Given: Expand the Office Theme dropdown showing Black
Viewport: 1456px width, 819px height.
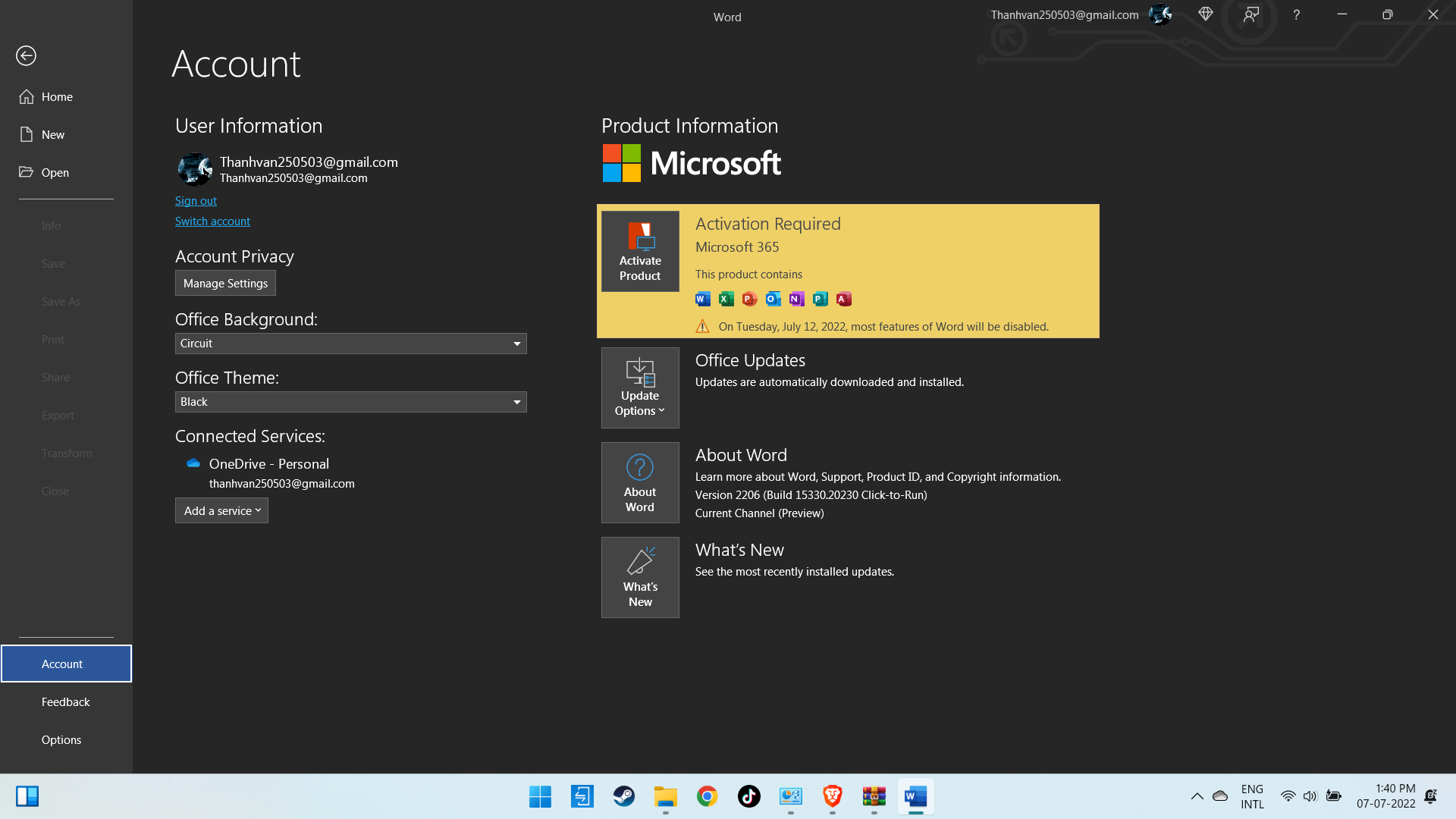Looking at the screenshot, I should [350, 401].
